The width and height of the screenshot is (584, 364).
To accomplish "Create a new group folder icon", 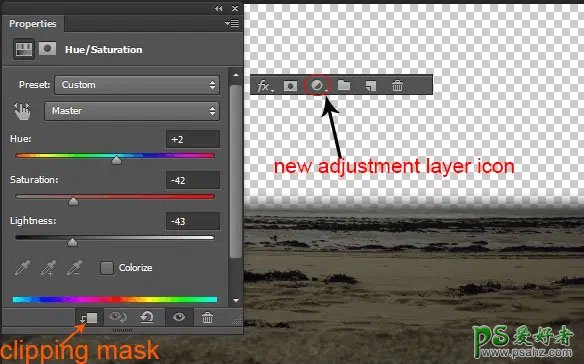I will click(x=344, y=85).
